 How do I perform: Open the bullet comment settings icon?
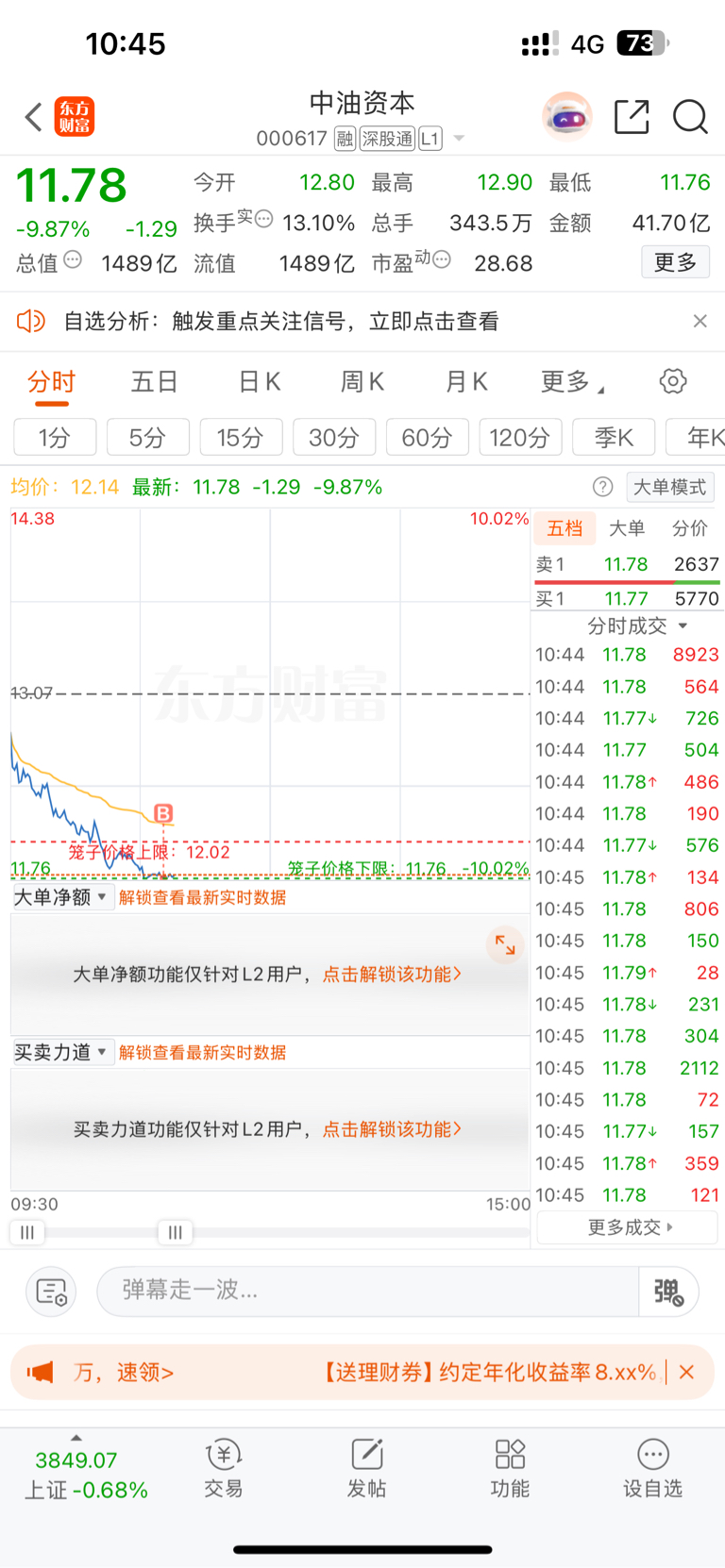51,1292
